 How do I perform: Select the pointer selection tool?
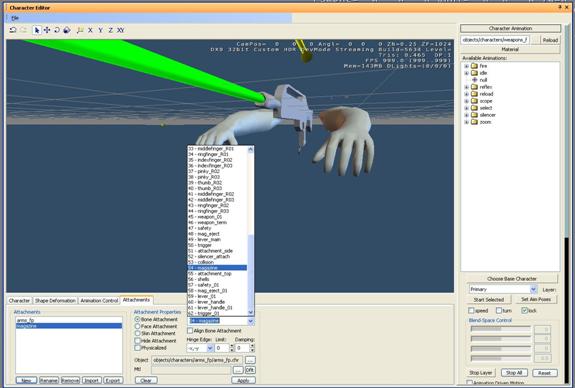pos(37,30)
